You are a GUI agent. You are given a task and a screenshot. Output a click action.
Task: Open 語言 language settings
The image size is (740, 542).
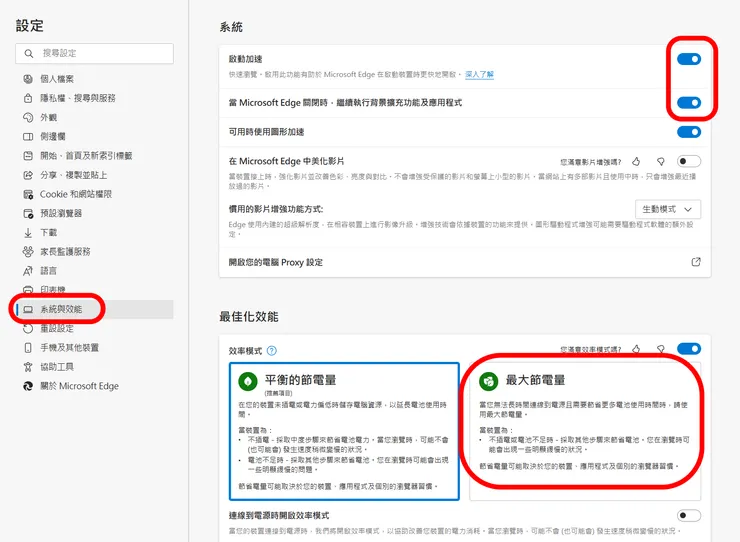pyautogui.click(x=48, y=271)
